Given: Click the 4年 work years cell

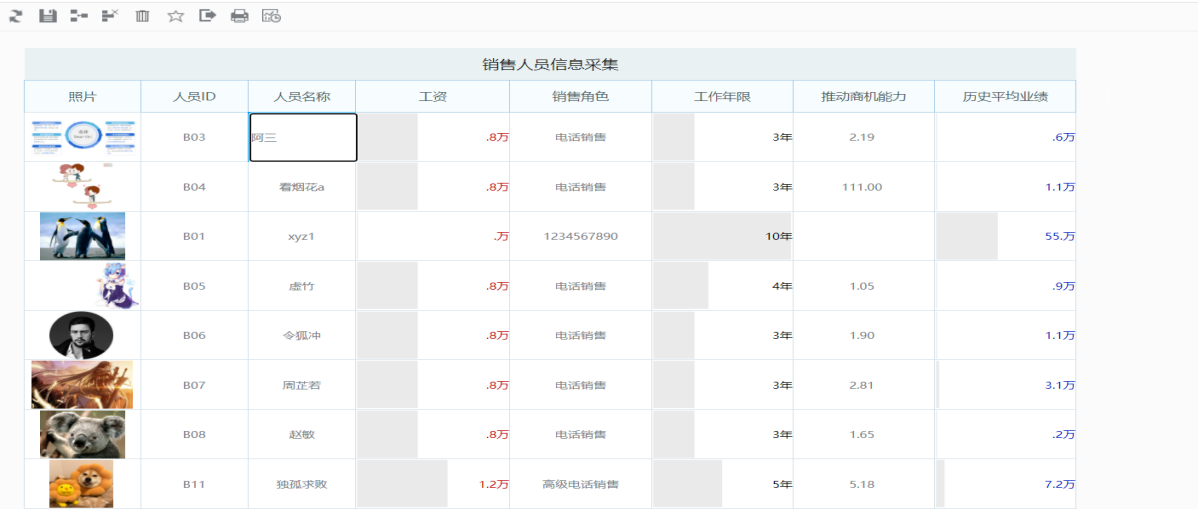Looking at the screenshot, I should pyautogui.click(x=722, y=287).
